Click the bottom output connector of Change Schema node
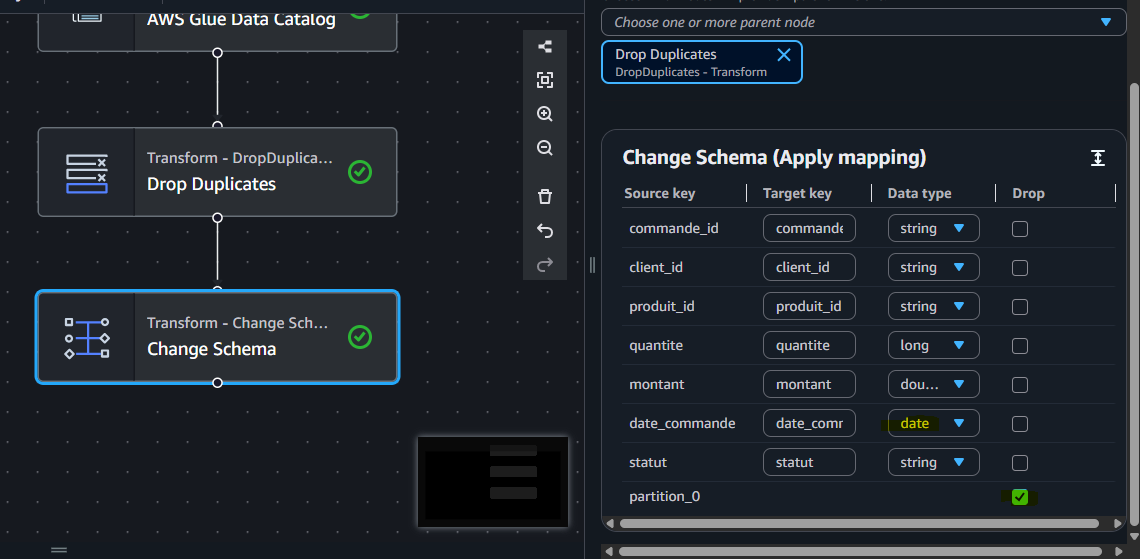 217,382
